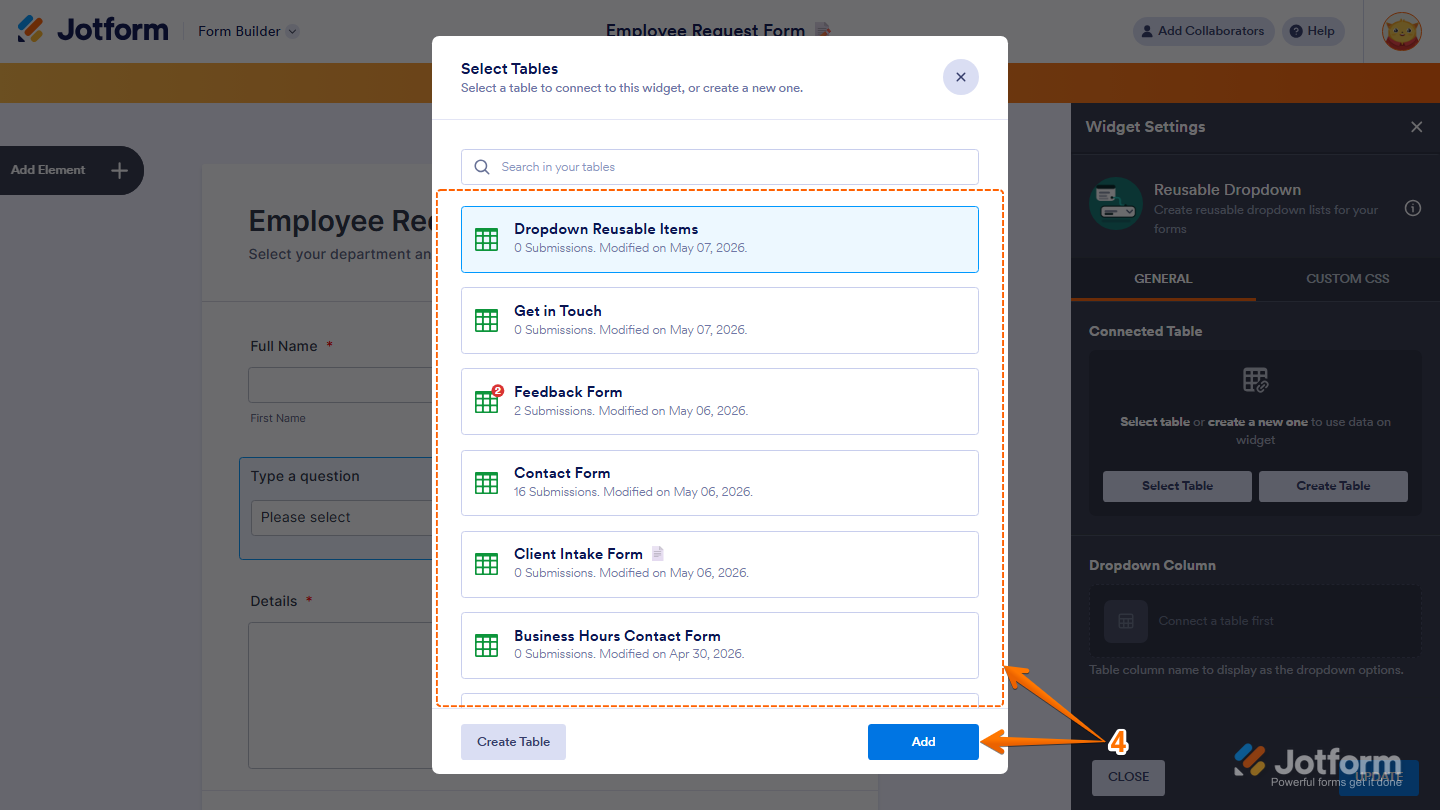The image size is (1440, 810).
Task: Click the plus icon beside Add Element
Action: coord(119,170)
